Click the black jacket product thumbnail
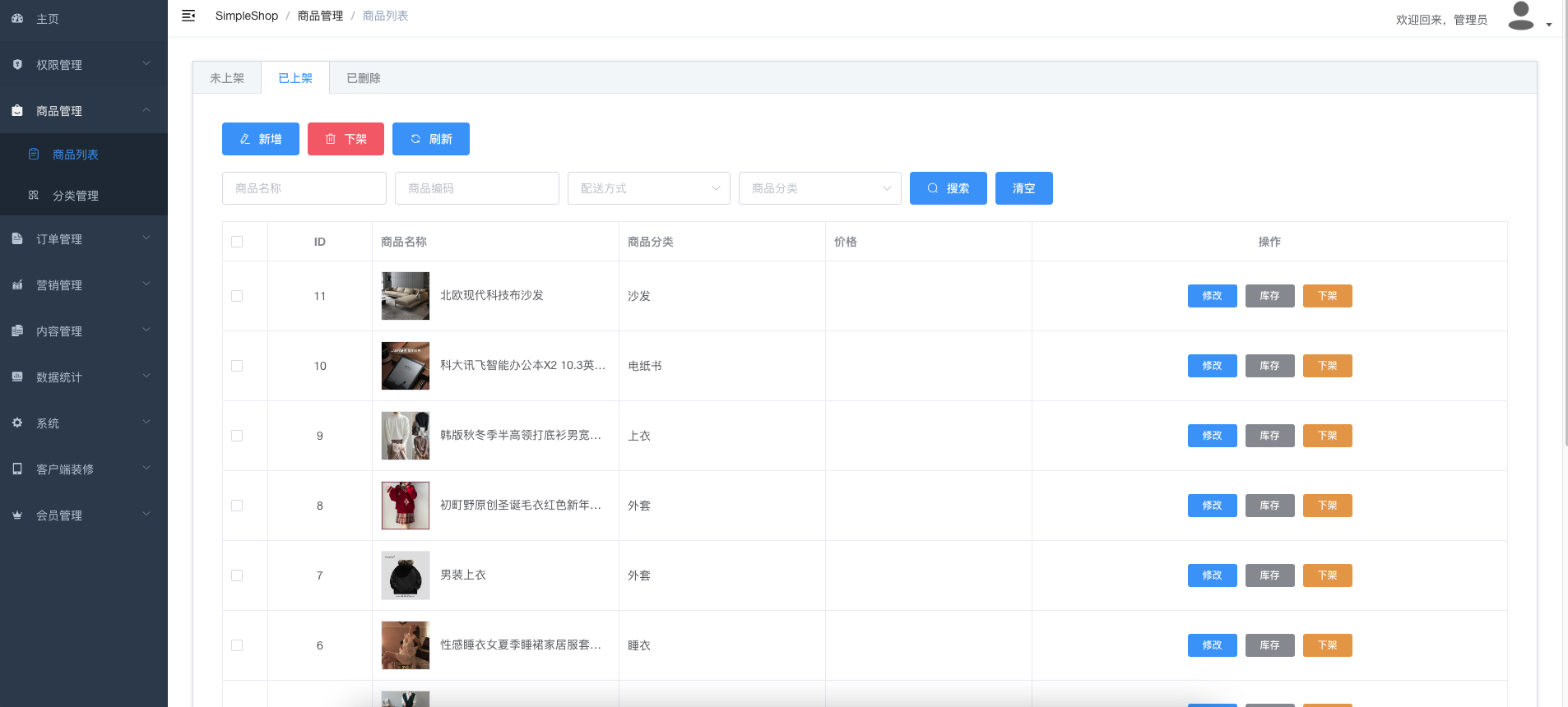Image resolution: width=1568 pixels, height=707 pixels. click(406, 575)
